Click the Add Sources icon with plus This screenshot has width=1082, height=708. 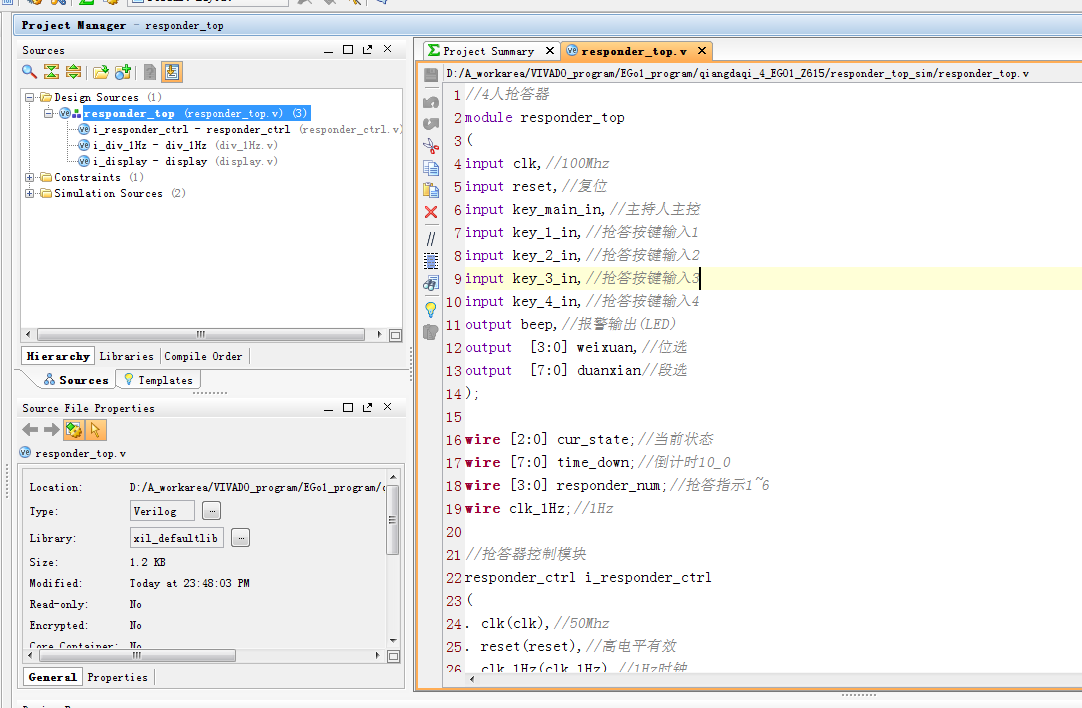[x=123, y=72]
